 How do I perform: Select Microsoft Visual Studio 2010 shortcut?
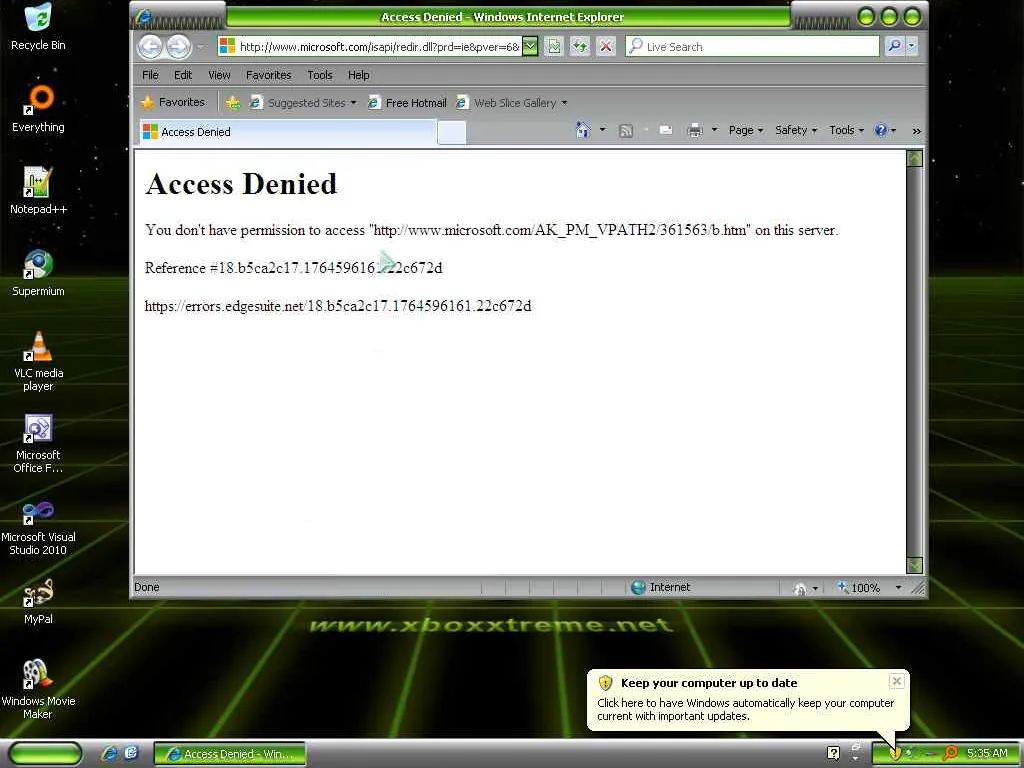click(38, 526)
